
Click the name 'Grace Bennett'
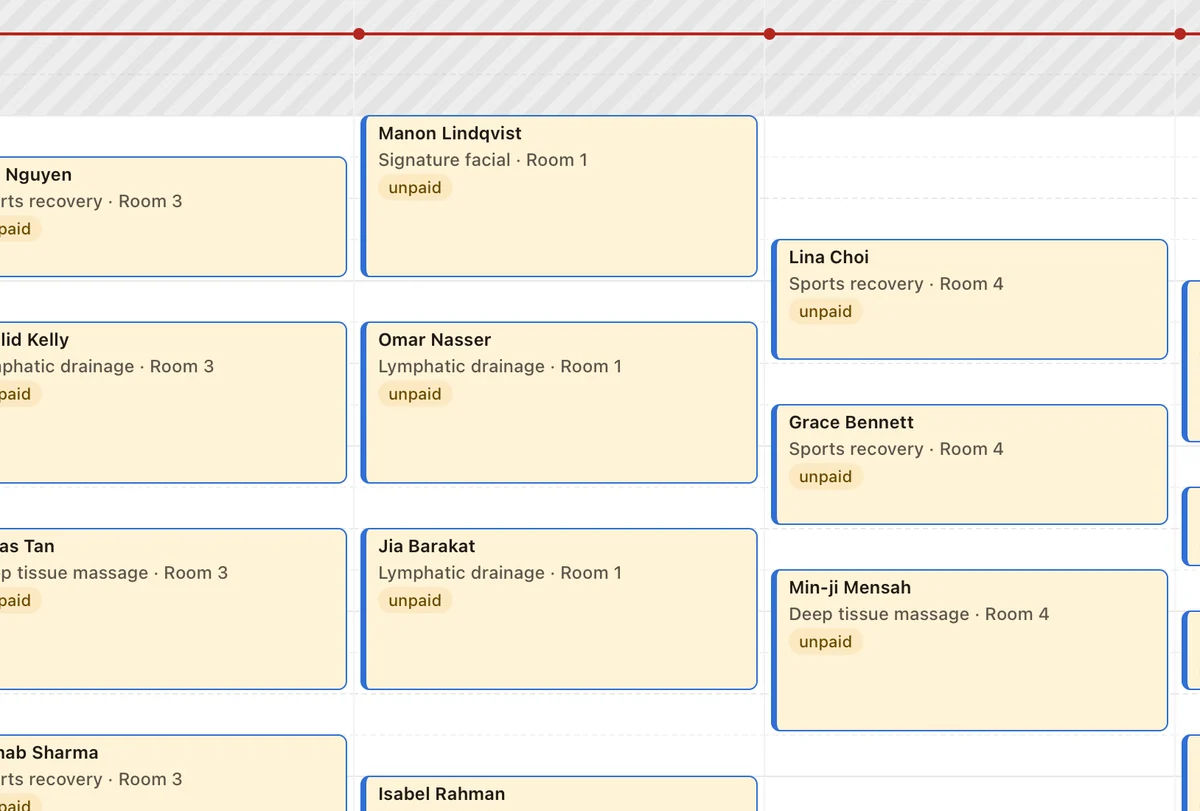click(x=851, y=422)
